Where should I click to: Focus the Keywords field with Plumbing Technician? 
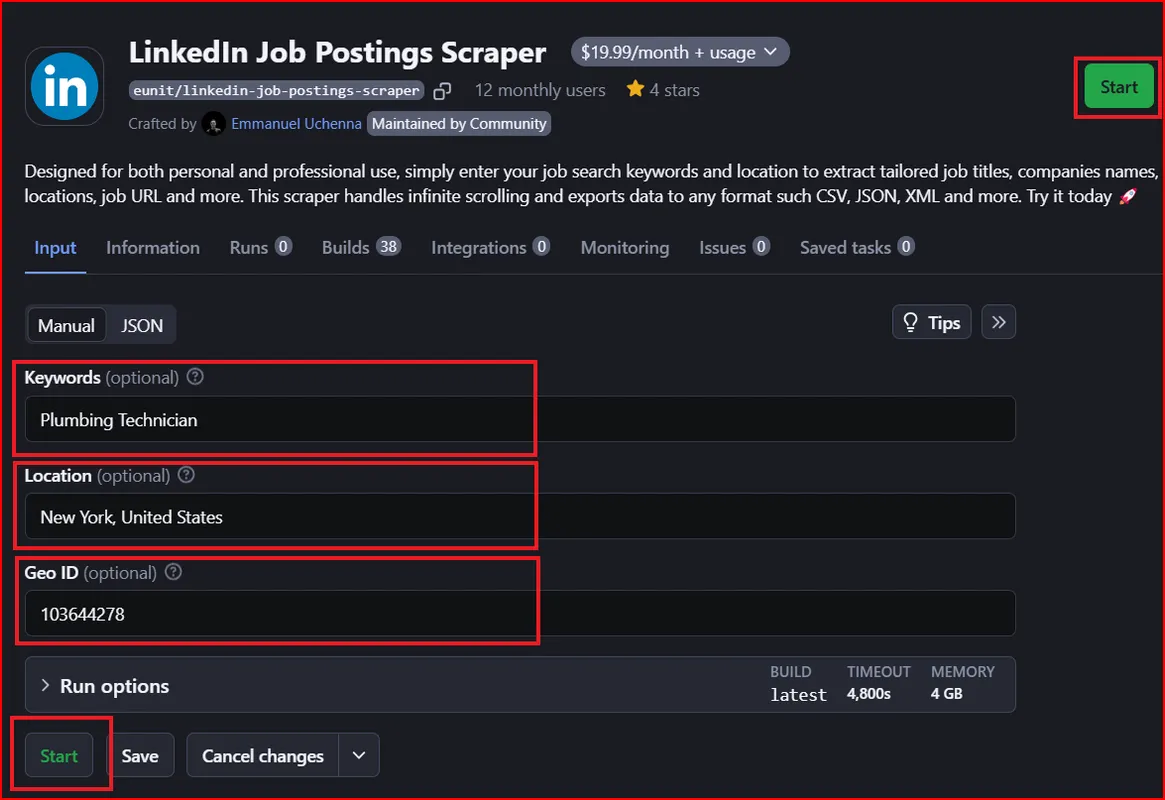coord(520,419)
